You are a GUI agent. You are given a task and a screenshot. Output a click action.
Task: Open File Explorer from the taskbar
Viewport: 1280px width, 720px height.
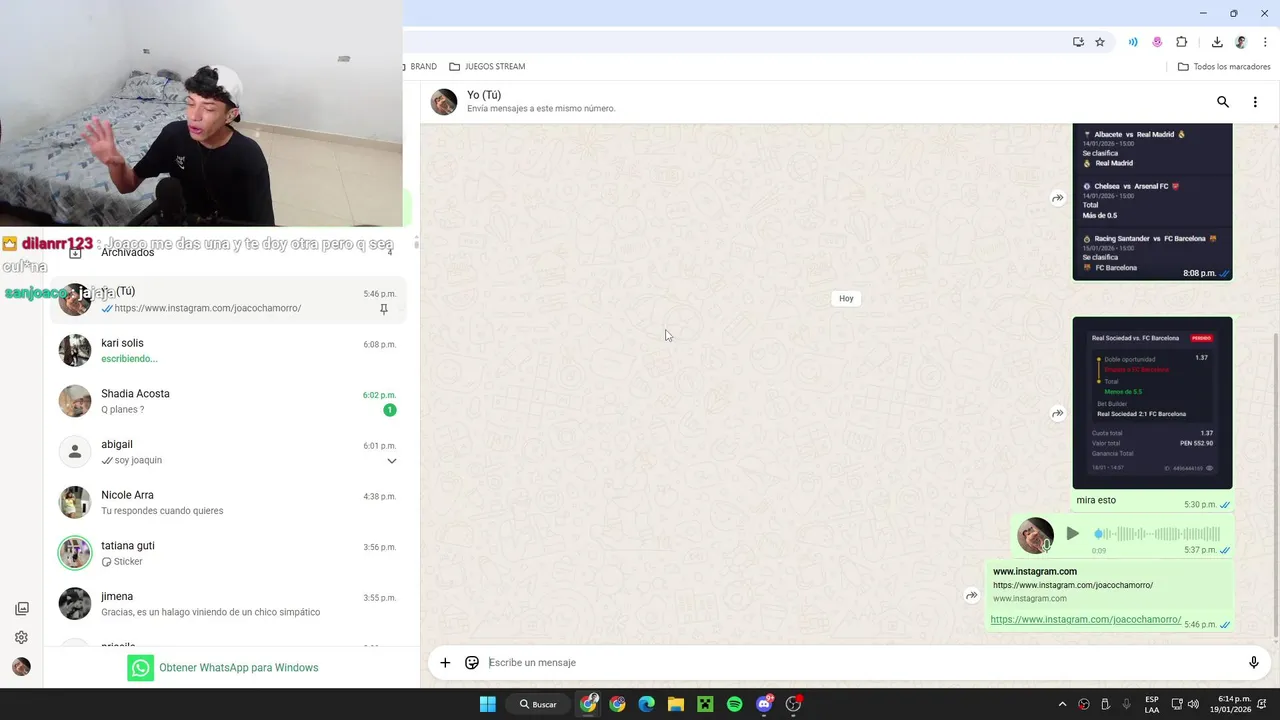676,704
